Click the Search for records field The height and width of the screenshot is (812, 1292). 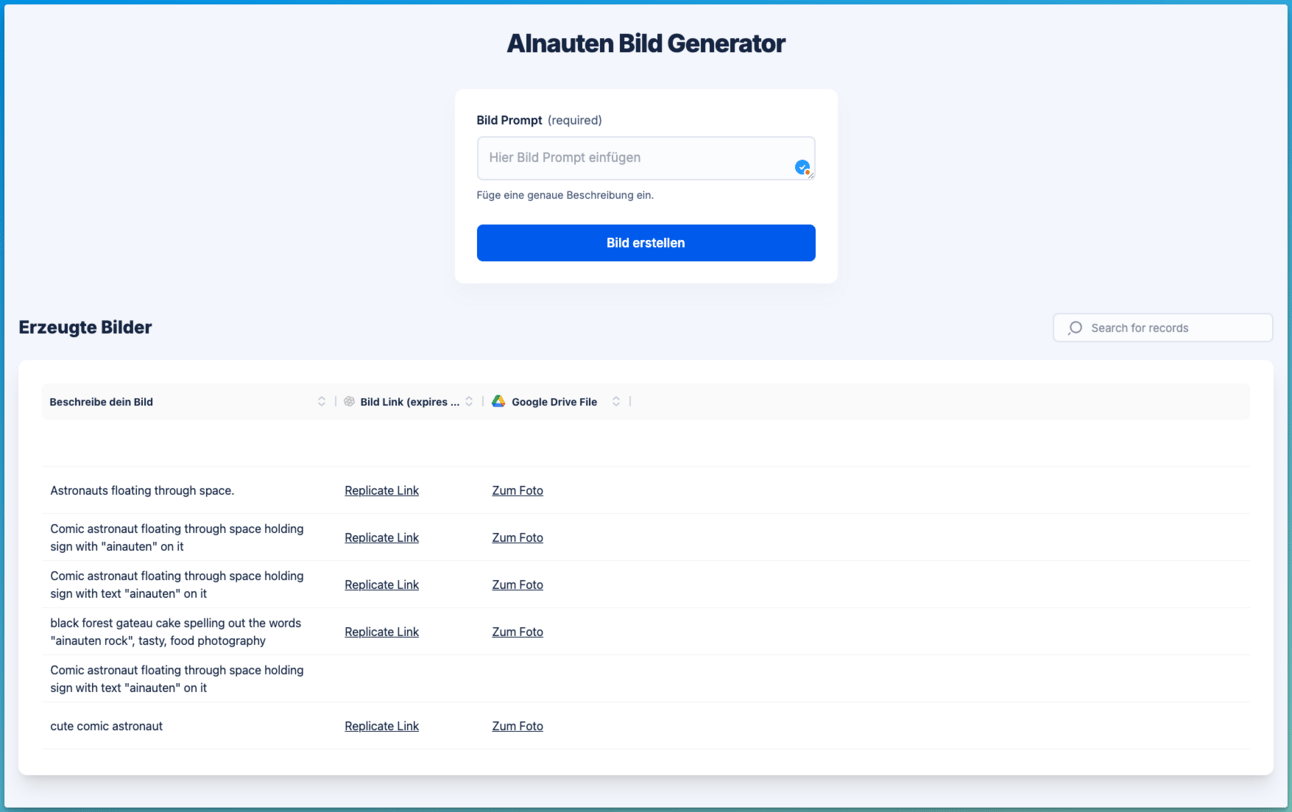(1163, 328)
